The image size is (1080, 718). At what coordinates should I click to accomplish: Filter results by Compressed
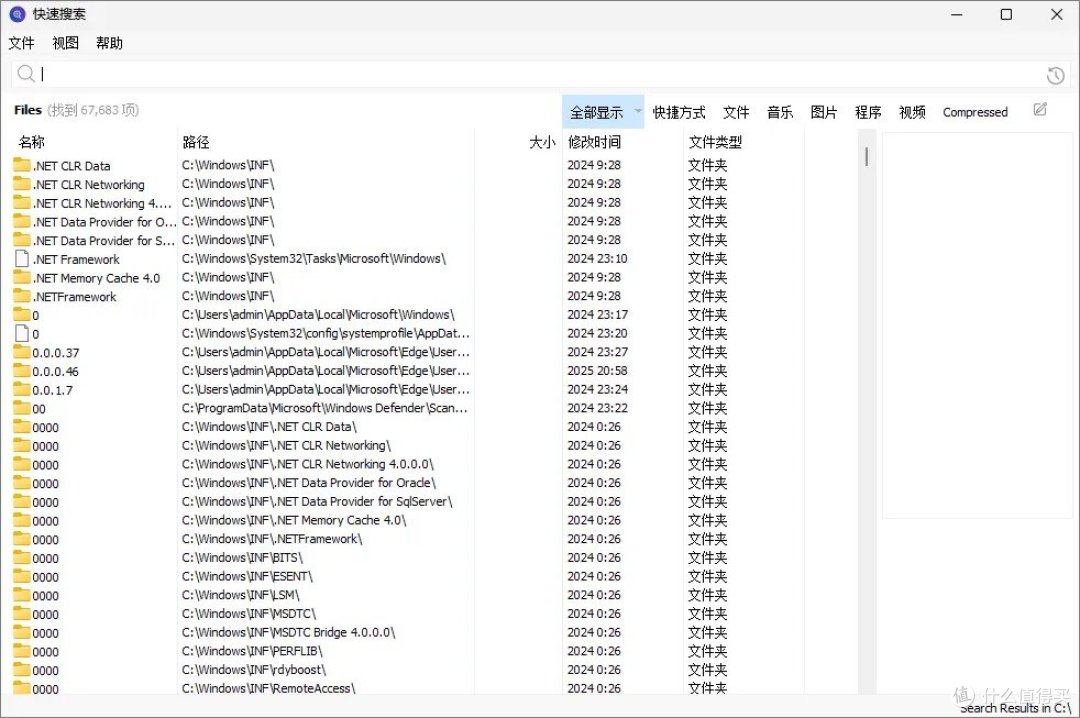pos(975,112)
